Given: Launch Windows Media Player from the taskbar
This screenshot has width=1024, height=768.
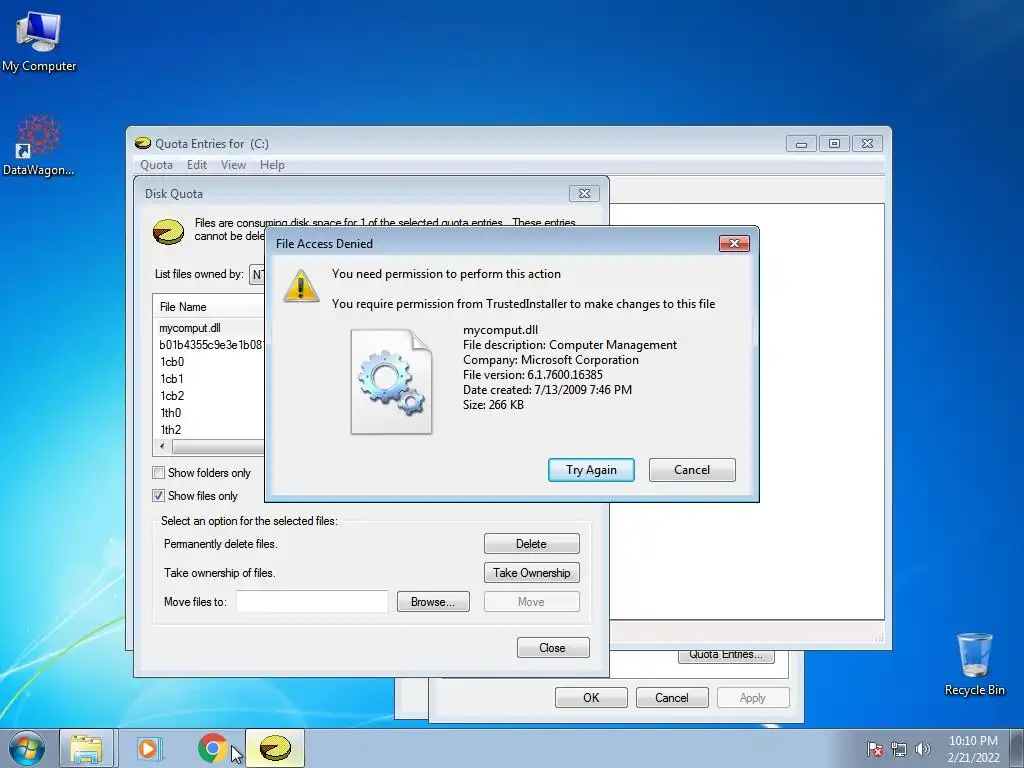Looking at the screenshot, I should point(148,748).
